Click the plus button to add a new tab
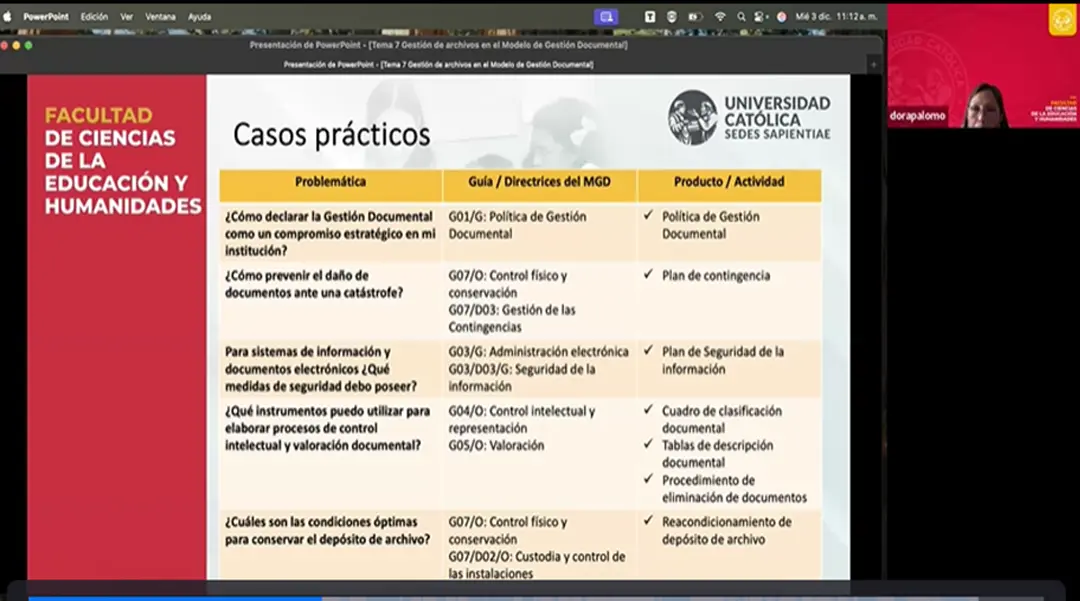The width and height of the screenshot is (1080, 601). (x=873, y=65)
